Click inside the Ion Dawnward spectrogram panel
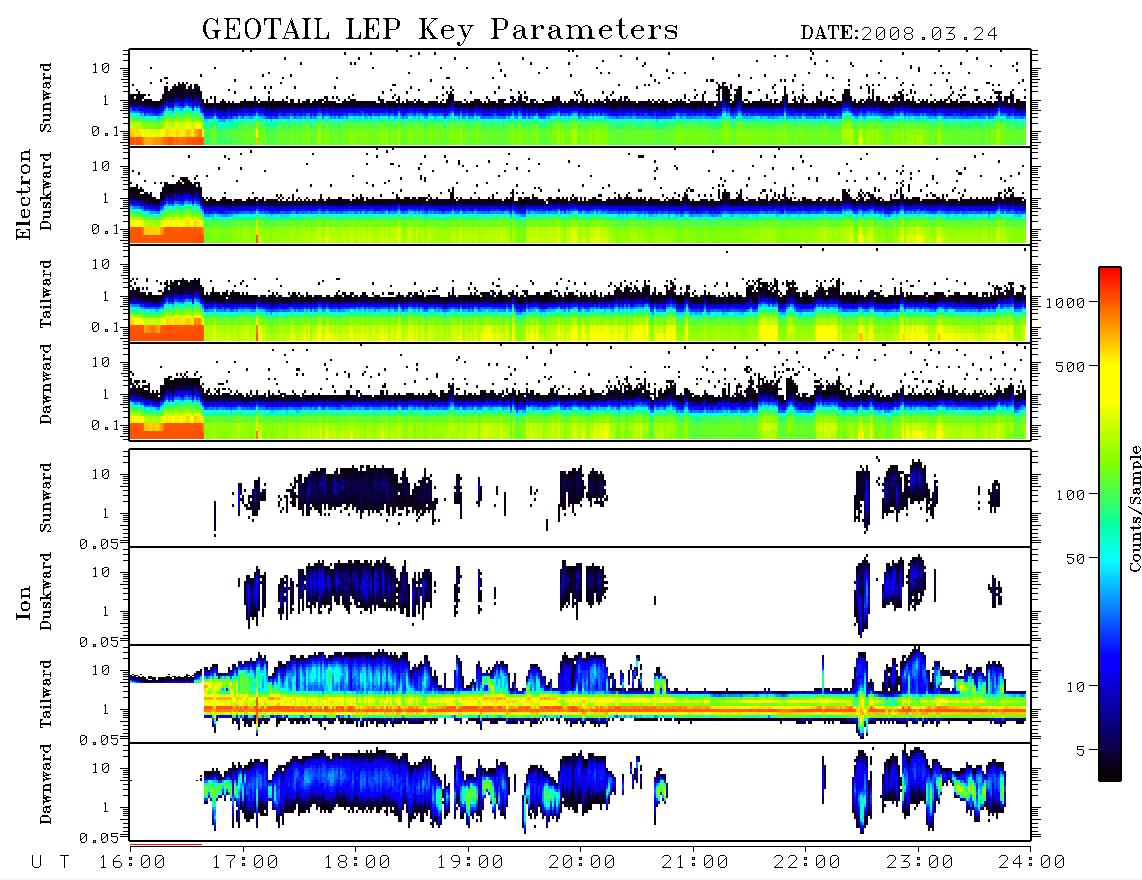This screenshot has height=880, width=1142. (x=580, y=792)
